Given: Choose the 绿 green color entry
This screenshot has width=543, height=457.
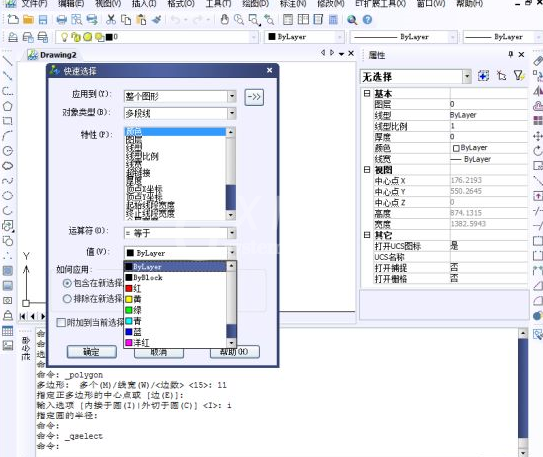Looking at the screenshot, I should [175, 310].
